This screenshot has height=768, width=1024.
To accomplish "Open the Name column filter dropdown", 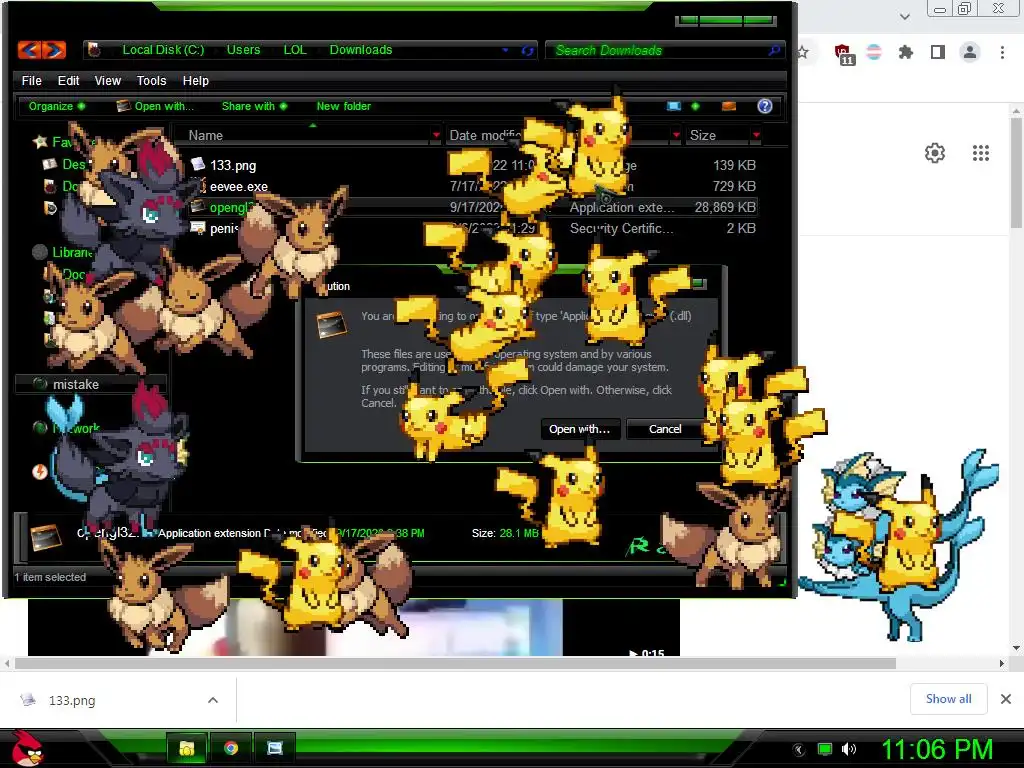I will [436, 135].
